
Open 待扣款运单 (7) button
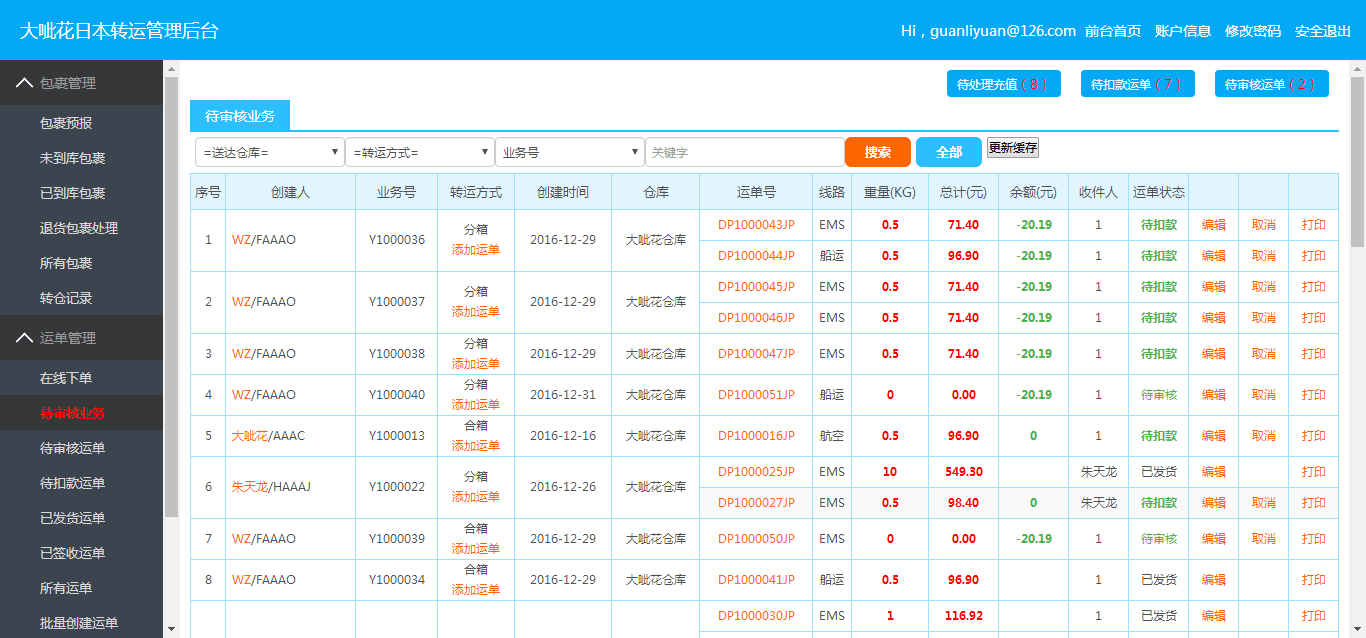[x=1138, y=84]
